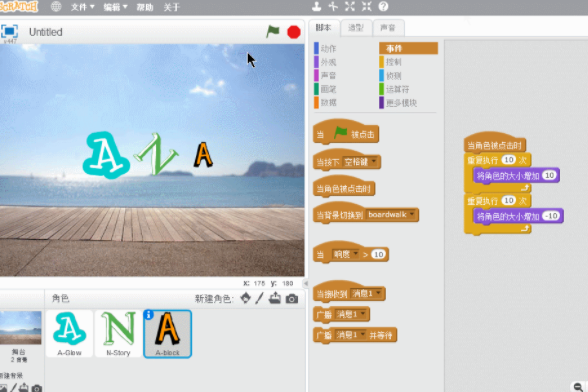This screenshot has width=588, height=392.
Task: Create new sprite from camera
Action: click(x=292, y=299)
